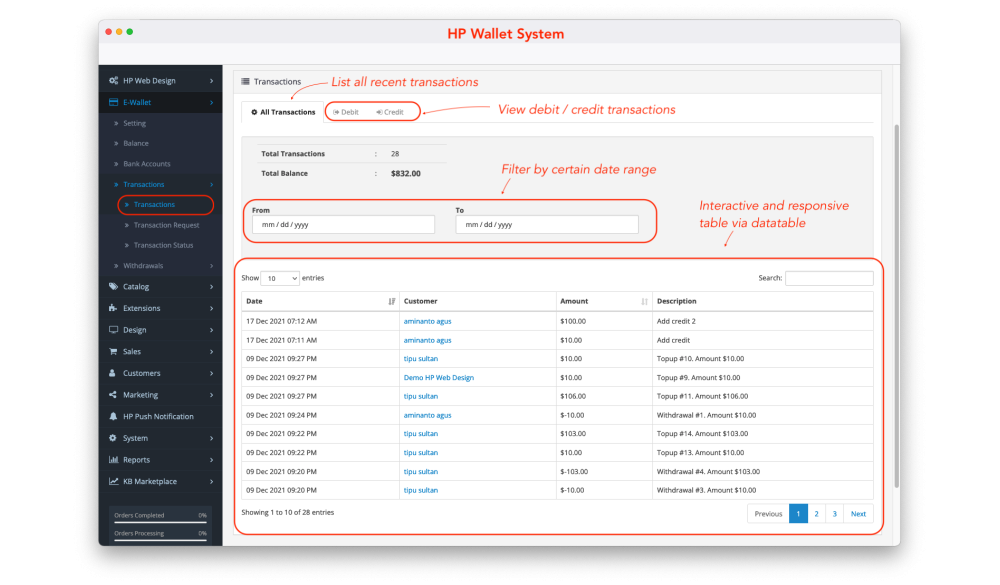Switch to the Debit tab
The height and width of the screenshot is (585, 1000).
[346, 112]
